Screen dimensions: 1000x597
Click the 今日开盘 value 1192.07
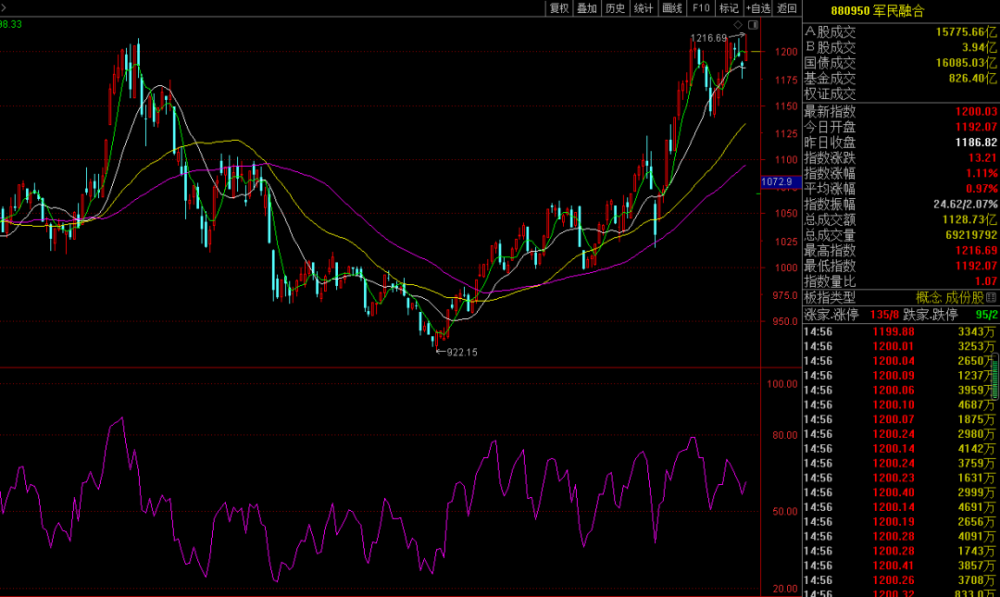point(976,127)
